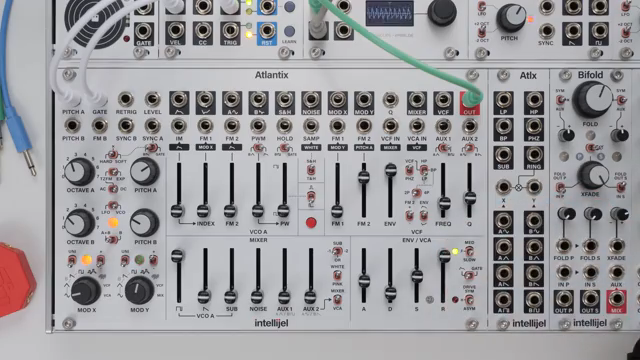The image size is (640, 360).
Task: Flip the S&H / T&H switch
Action: [x=311, y=170]
